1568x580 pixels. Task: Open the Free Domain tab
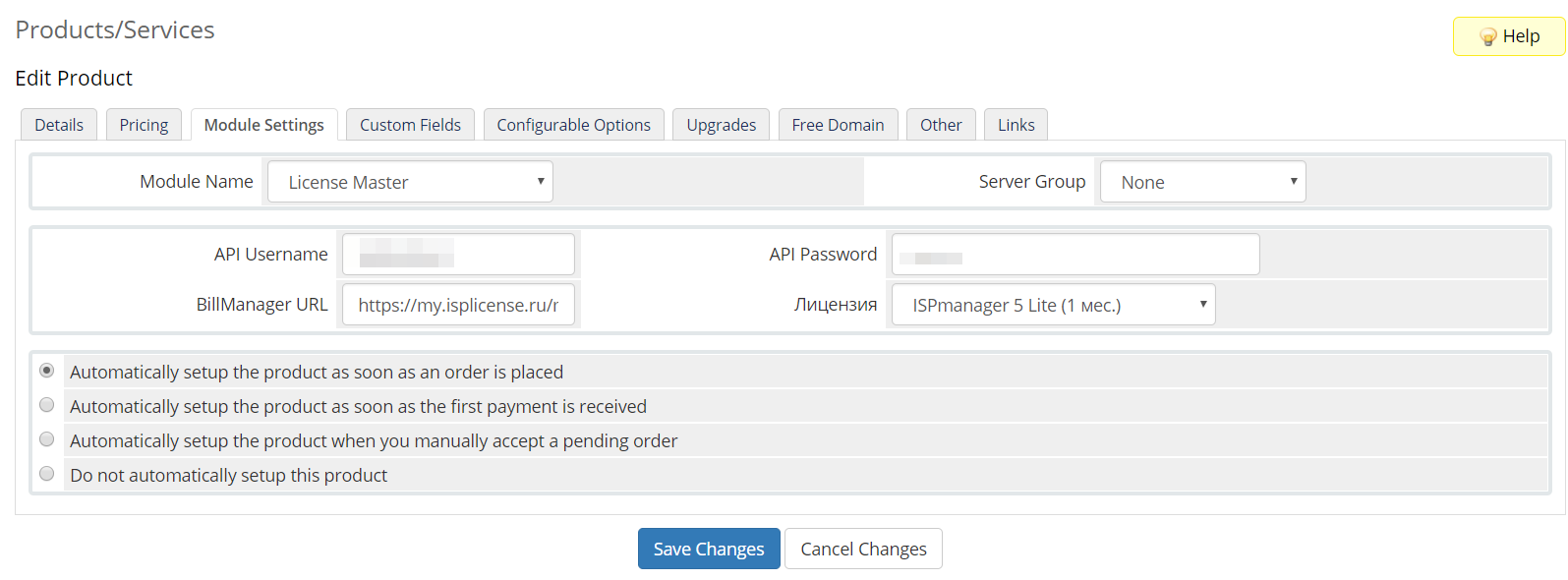(x=838, y=125)
